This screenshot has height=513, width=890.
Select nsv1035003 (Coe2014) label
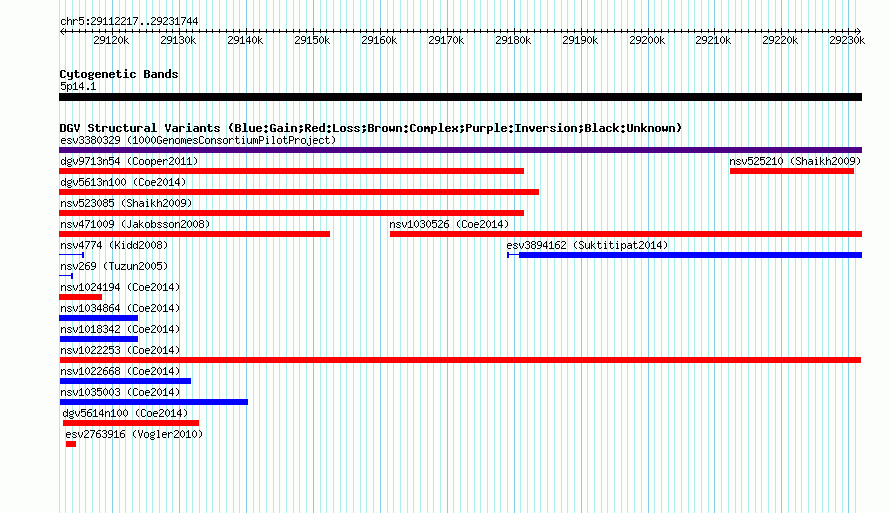120,392
